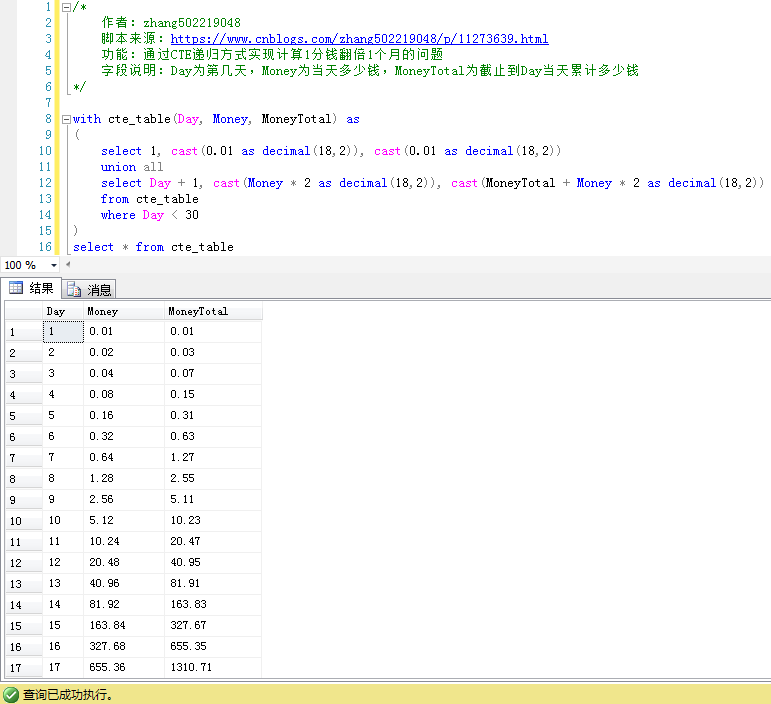Click the green success check icon
The image size is (771, 704).
point(10,694)
